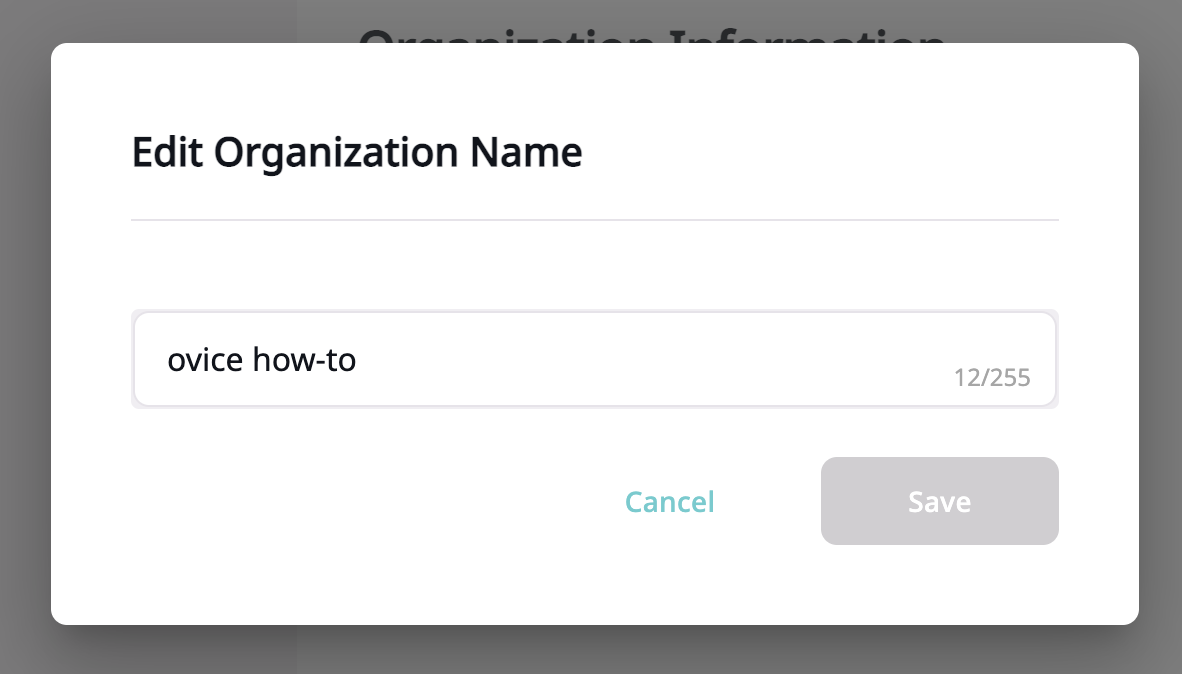Click the greyed-out Save button label
Image resolution: width=1182 pixels, height=674 pixels.
939,502
